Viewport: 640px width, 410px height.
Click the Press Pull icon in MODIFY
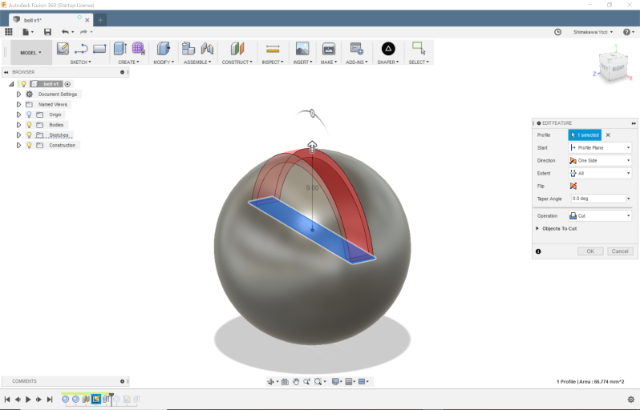[163, 49]
